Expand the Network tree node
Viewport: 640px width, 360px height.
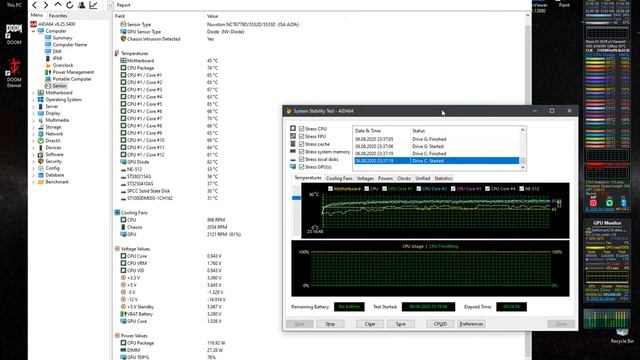(x=33, y=134)
